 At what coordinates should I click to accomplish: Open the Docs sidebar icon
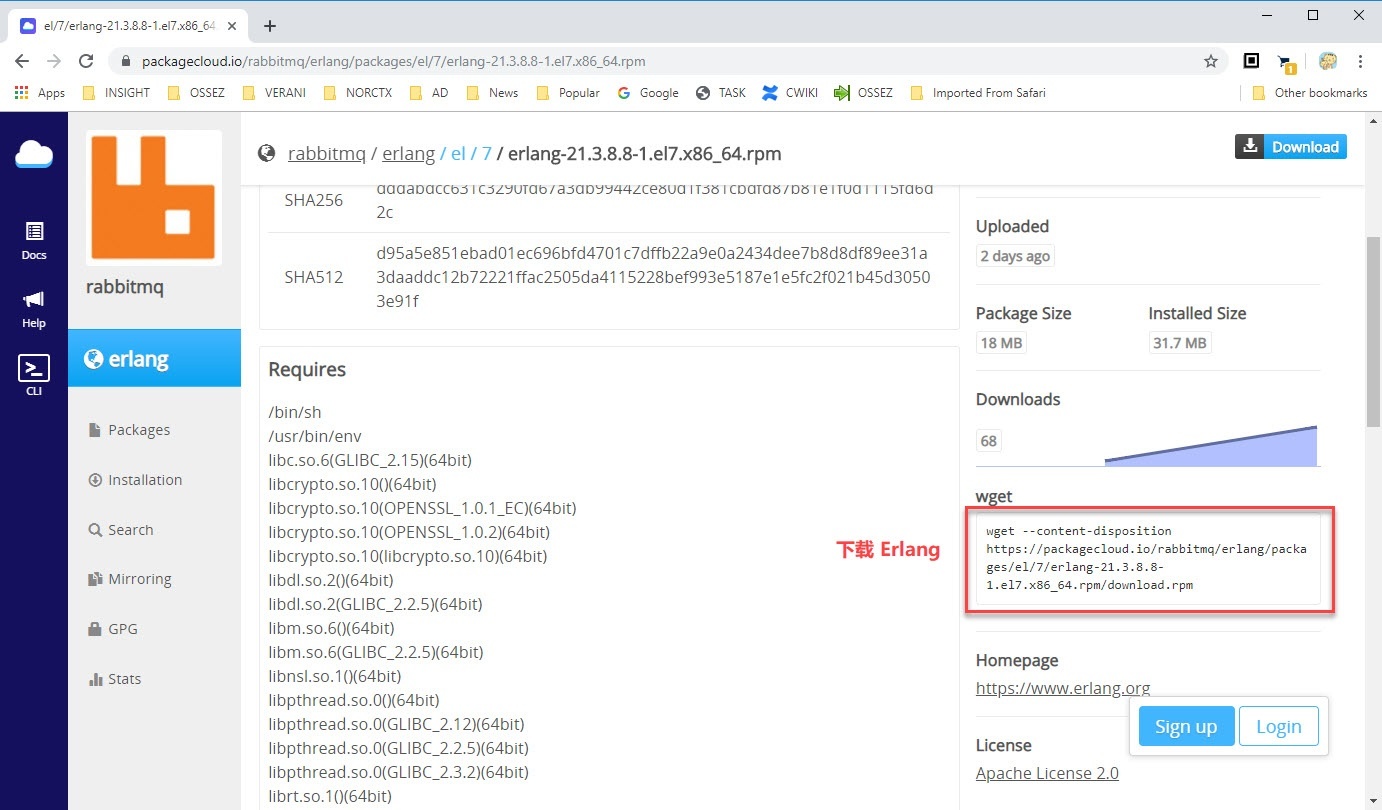point(34,240)
